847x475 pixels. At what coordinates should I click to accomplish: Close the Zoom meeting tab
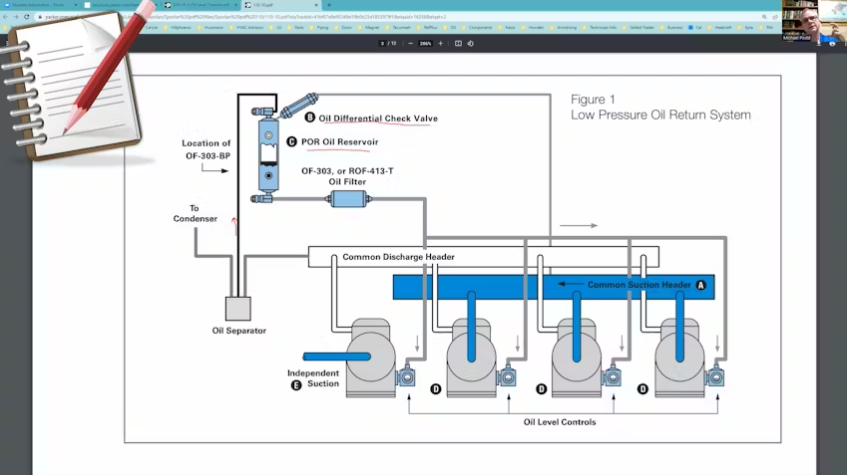(x=75, y=5)
